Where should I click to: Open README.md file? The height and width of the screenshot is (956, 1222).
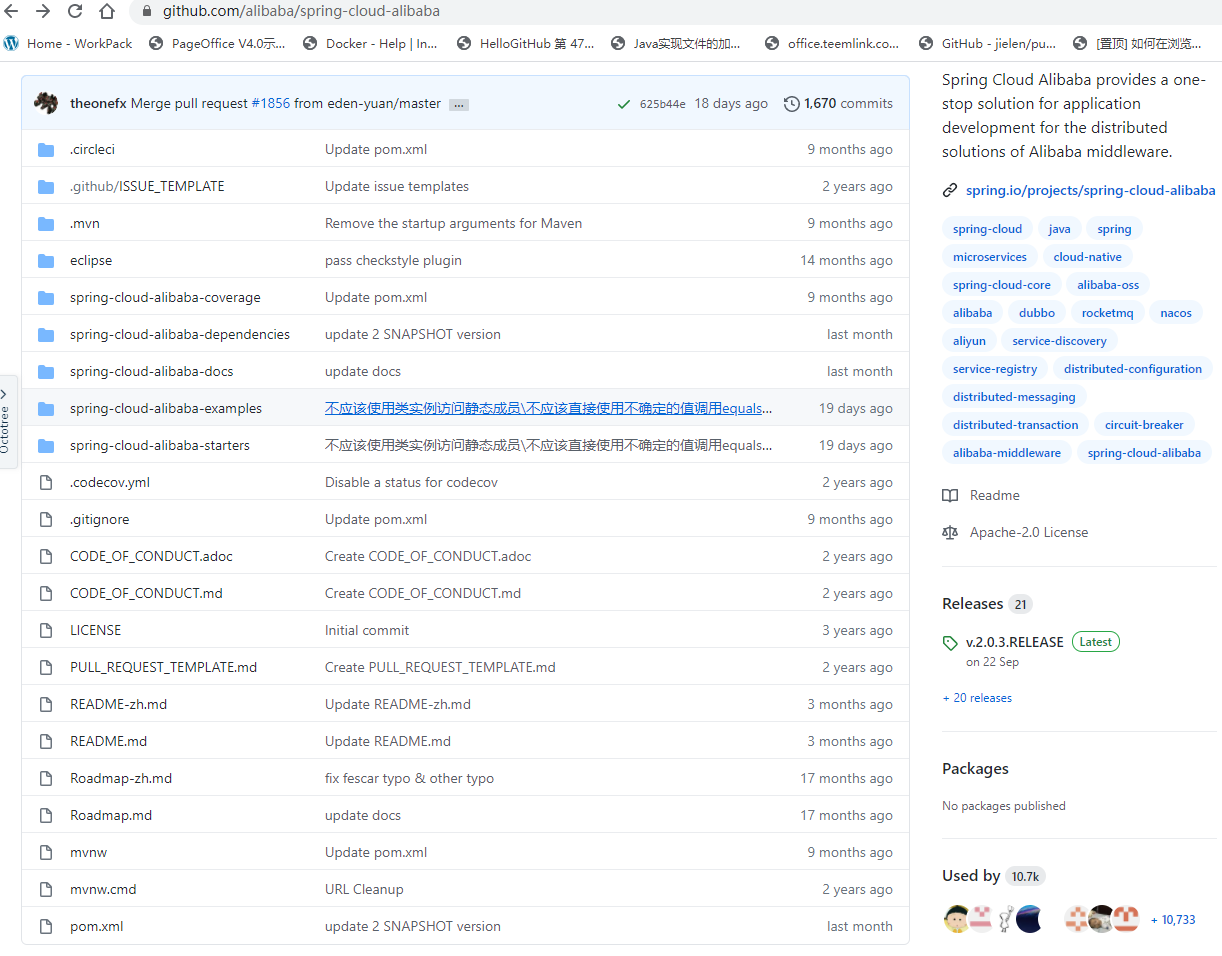coord(108,741)
